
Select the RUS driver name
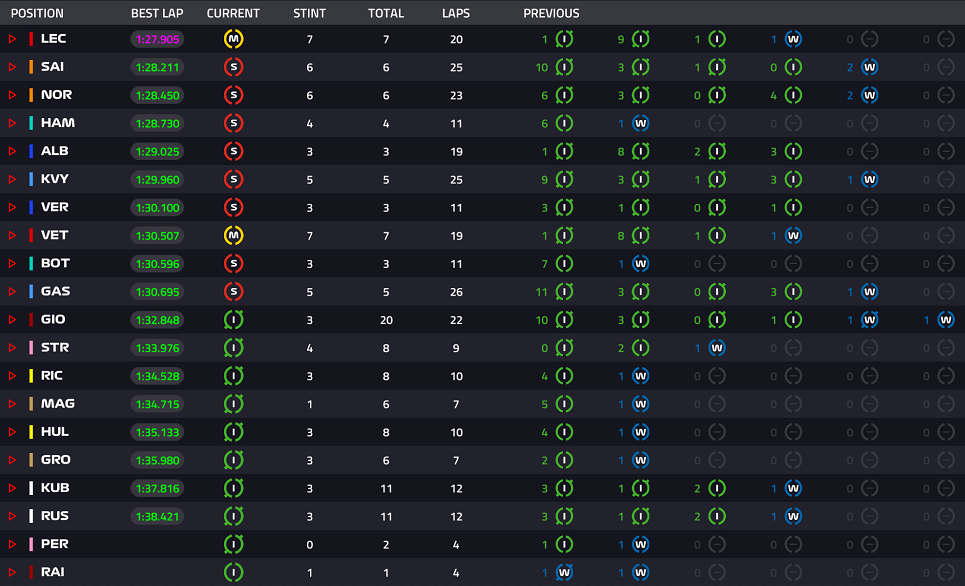tap(55, 516)
